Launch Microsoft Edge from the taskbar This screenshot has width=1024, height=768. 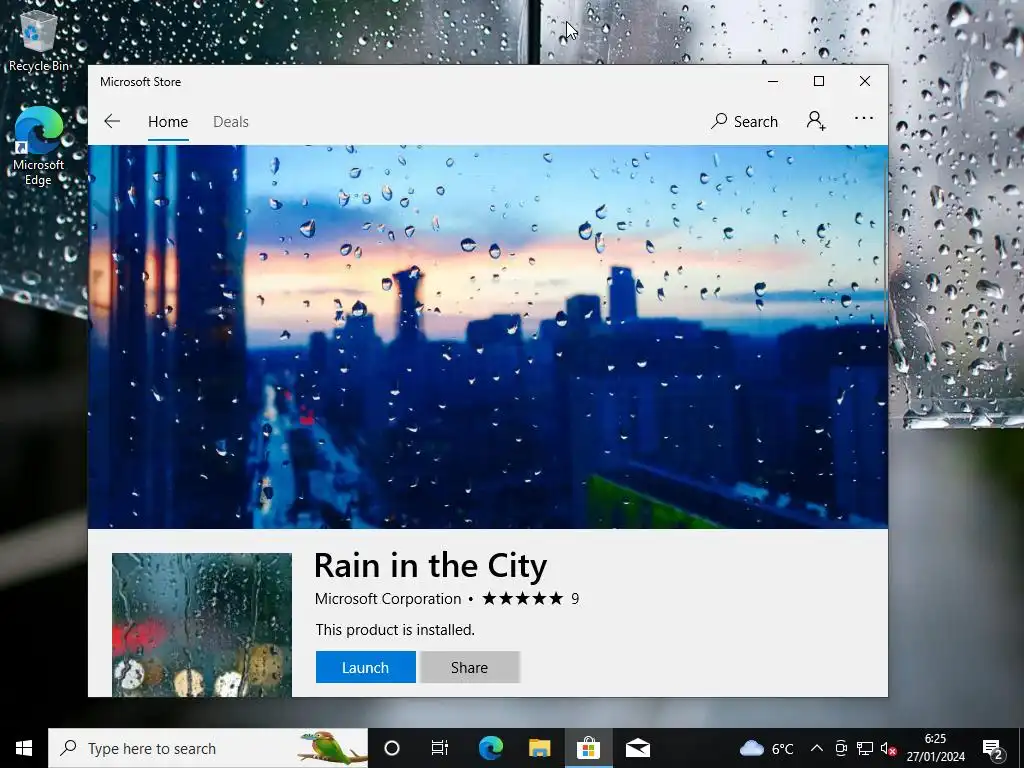pos(490,748)
